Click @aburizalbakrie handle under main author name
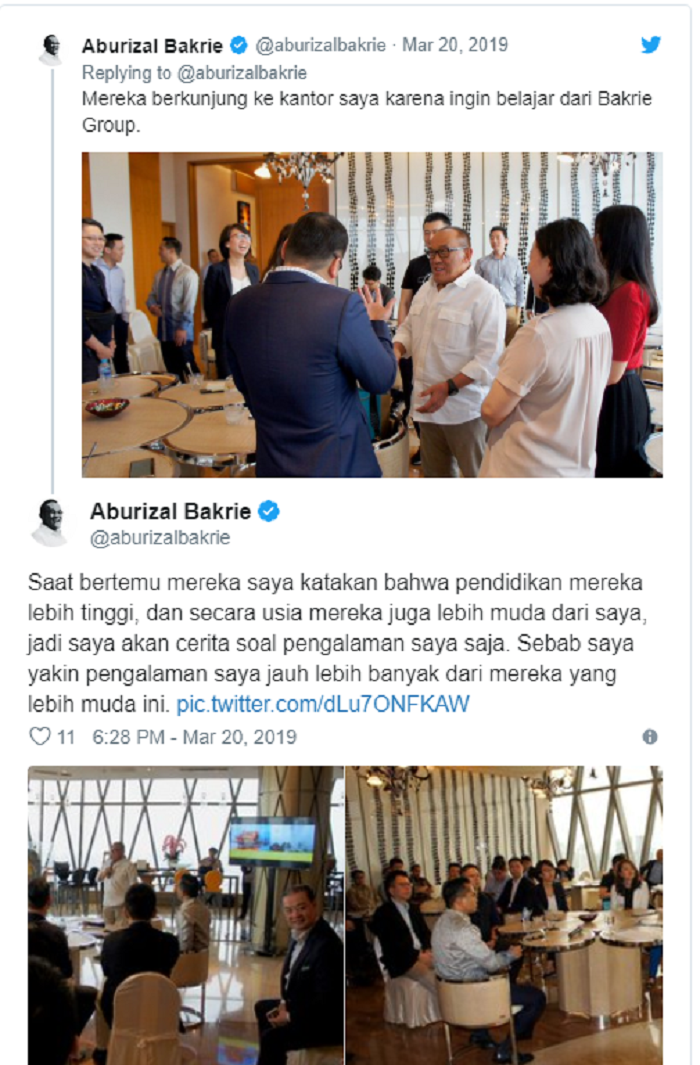Image resolution: width=700 pixels, height=1065 pixels. pyautogui.click(x=160, y=538)
